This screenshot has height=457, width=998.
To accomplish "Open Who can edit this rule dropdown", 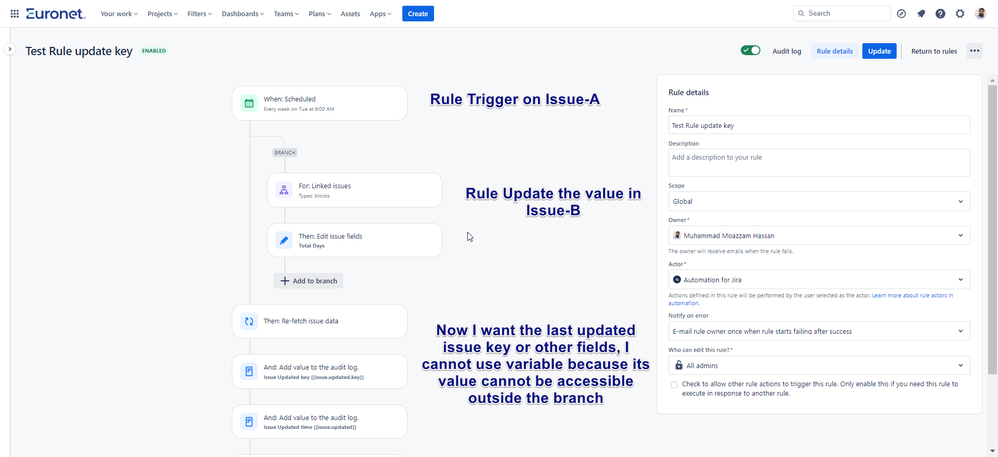I will (819, 365).
